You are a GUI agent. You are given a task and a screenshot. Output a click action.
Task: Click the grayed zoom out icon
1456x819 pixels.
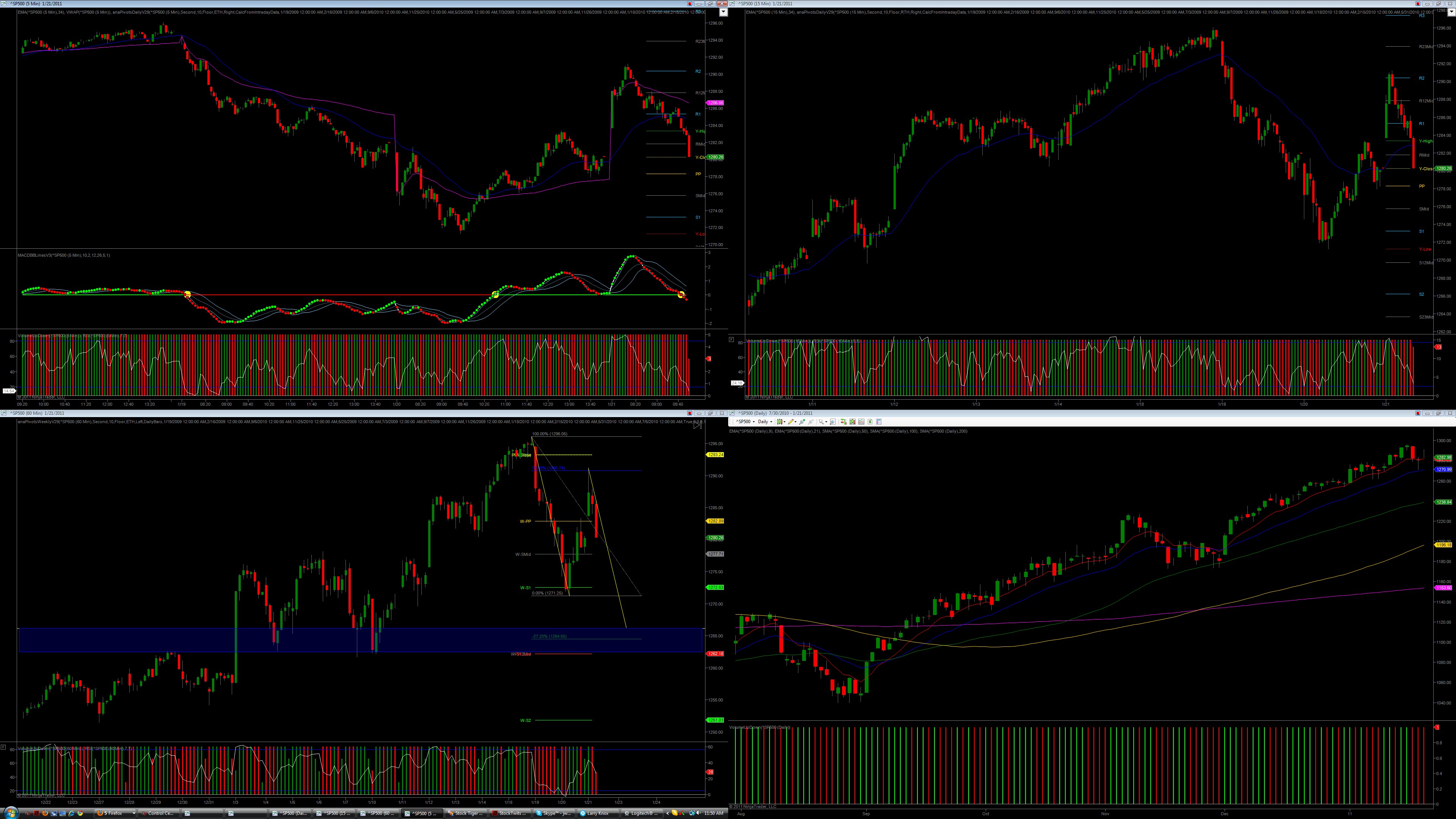pos(811,422)
